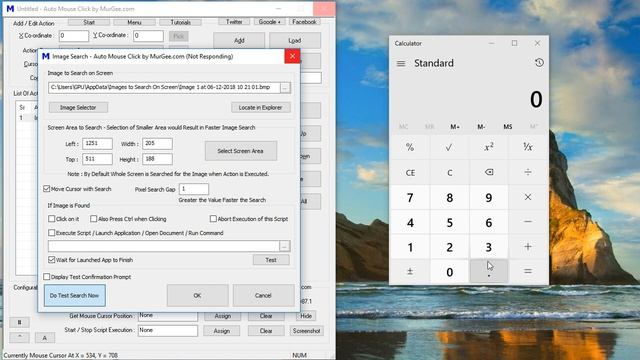Close the Image Search dialog with red X
Image resolution: width=640 pixels, height=360 pixels.
coord(292,56)
